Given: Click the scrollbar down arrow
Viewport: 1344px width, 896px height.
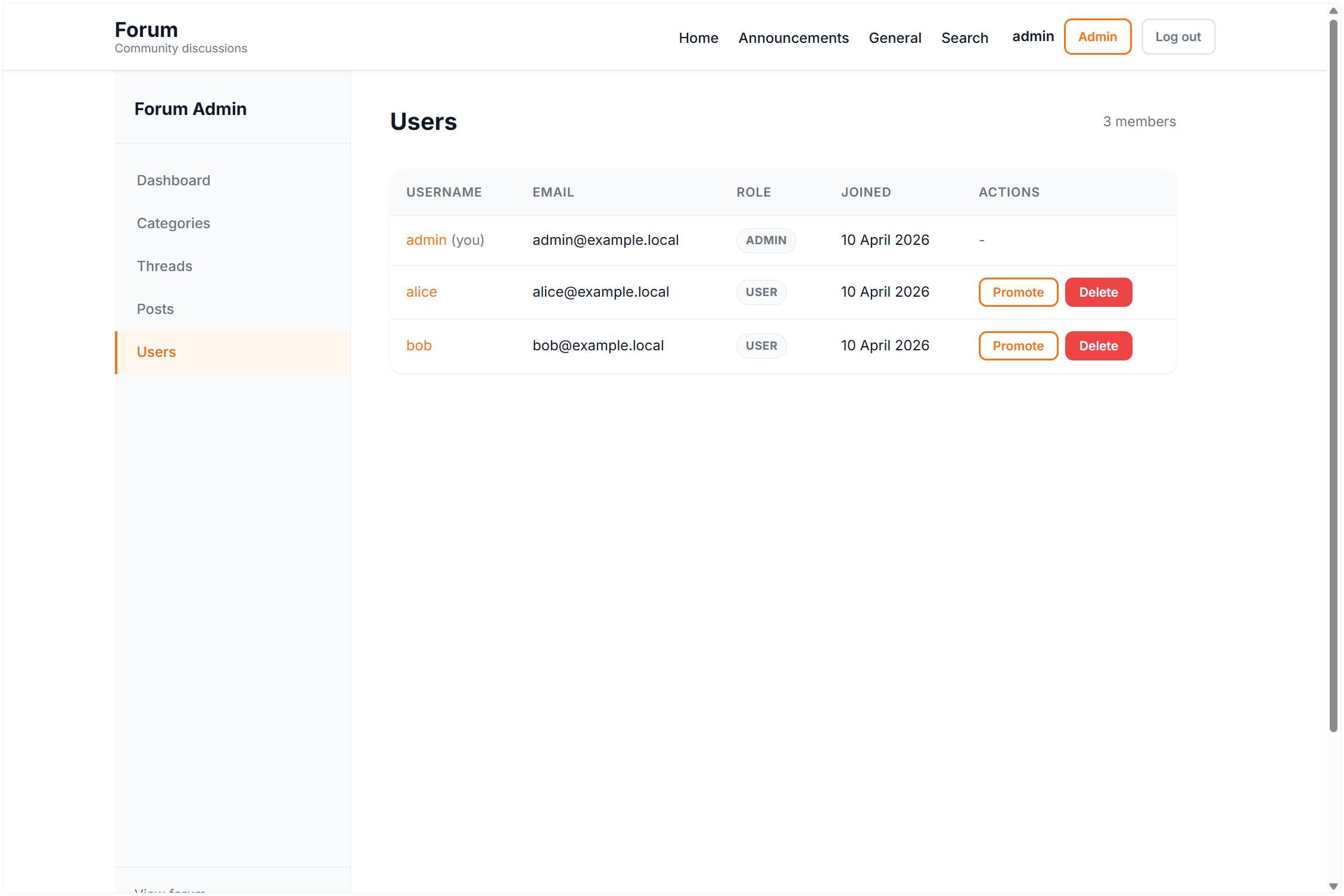Looking at the screenshot, I should (1332, 886).
